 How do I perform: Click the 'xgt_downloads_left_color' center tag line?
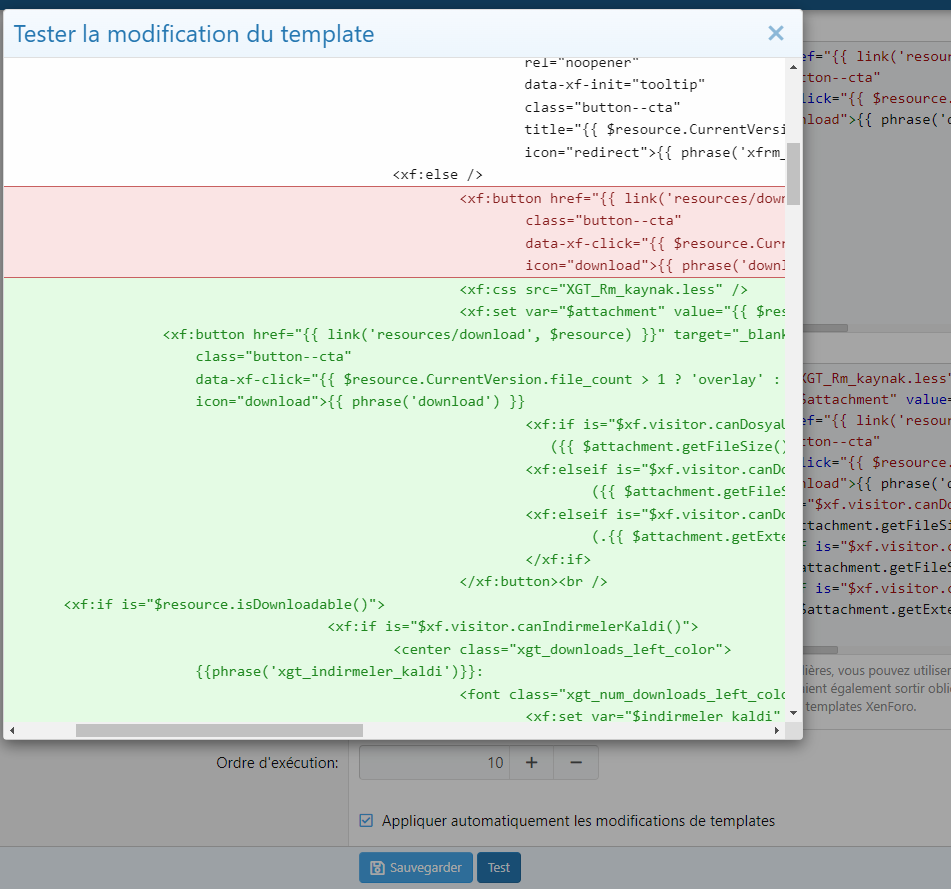562,649
